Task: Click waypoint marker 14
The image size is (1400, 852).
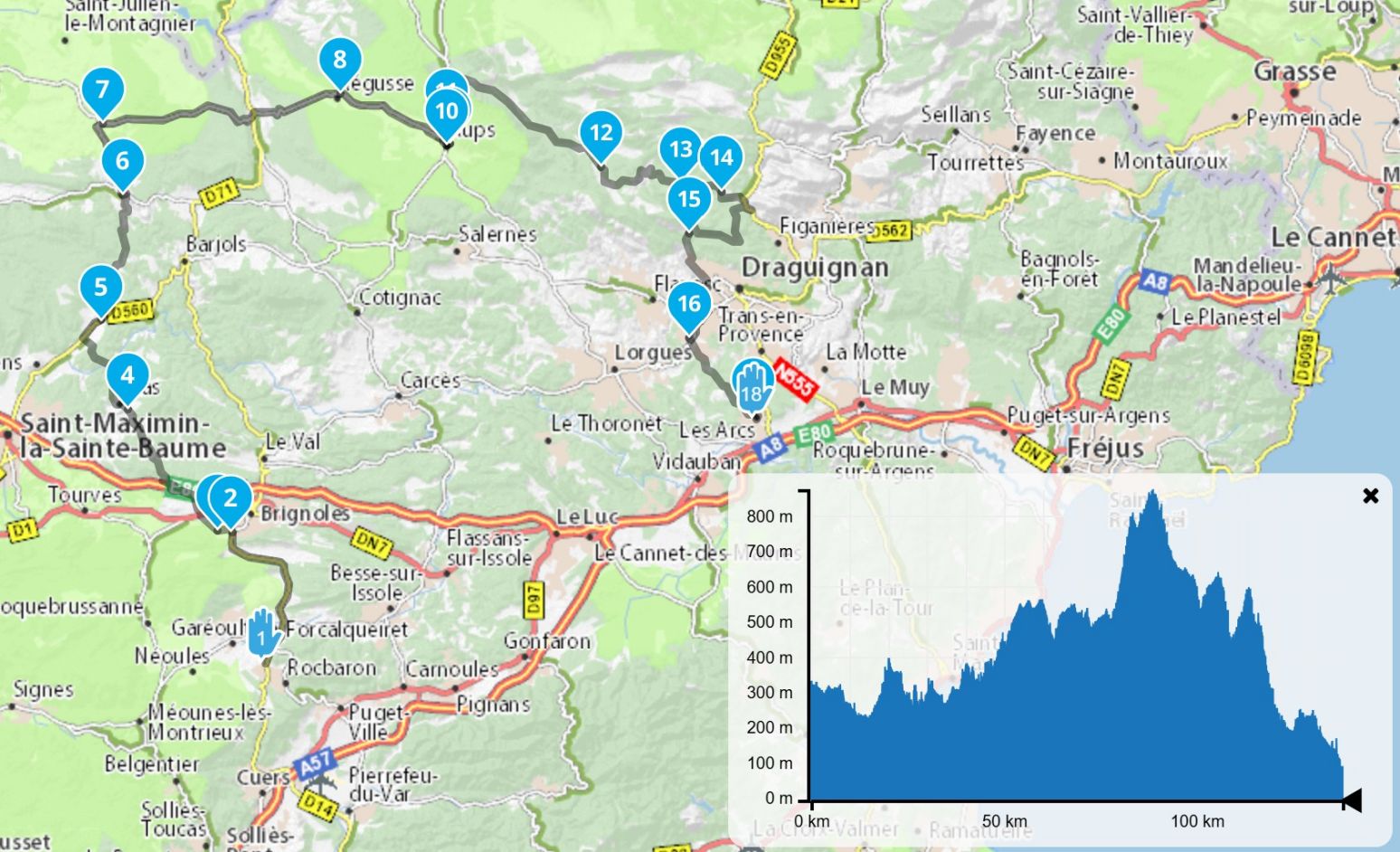Action: 722,158
